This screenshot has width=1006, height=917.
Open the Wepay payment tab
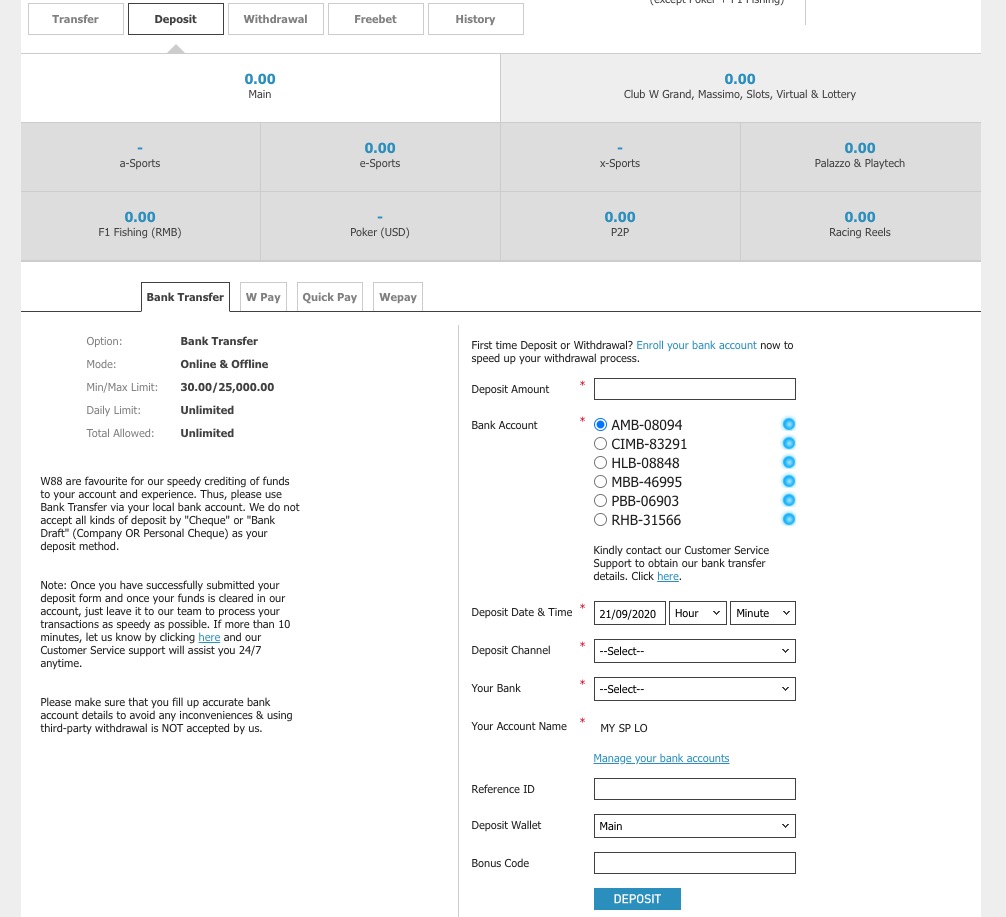click(398, 297)
